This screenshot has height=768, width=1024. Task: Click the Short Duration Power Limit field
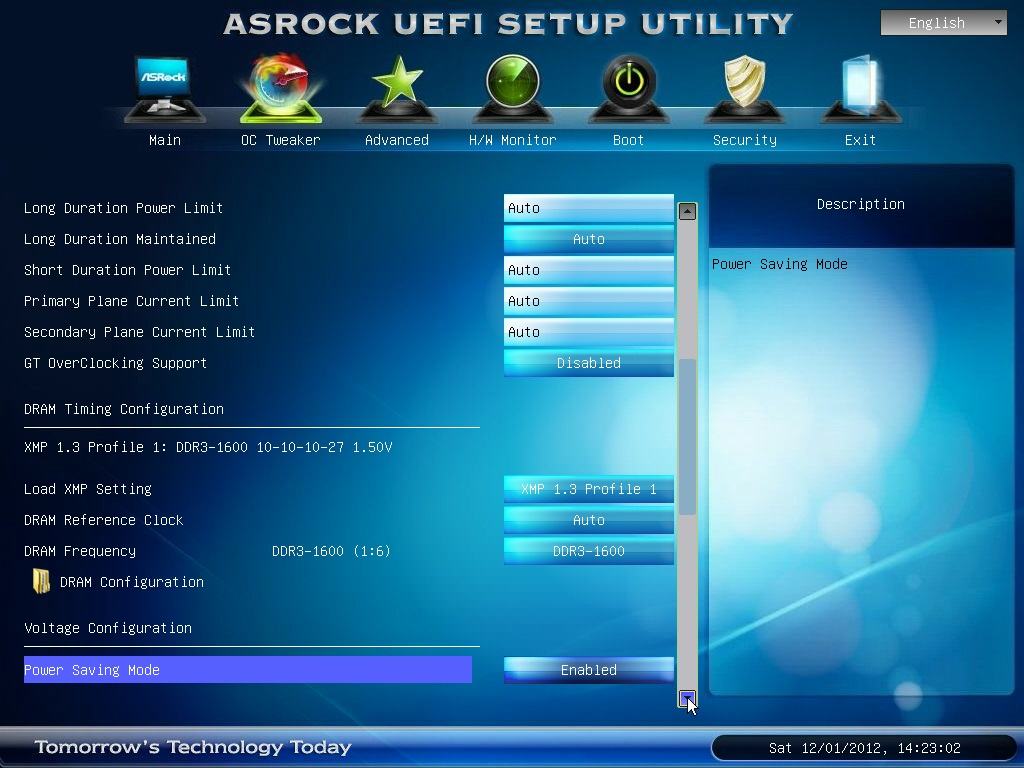pyautogui.click(x=588, y=270)
